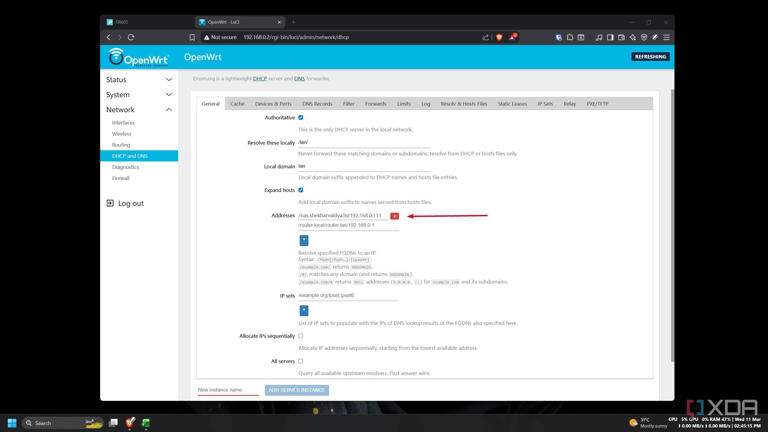The height and width of the screenshot is (432, 768).
Task: Open the Firewall page under Network
Action: tap(120, 178)
